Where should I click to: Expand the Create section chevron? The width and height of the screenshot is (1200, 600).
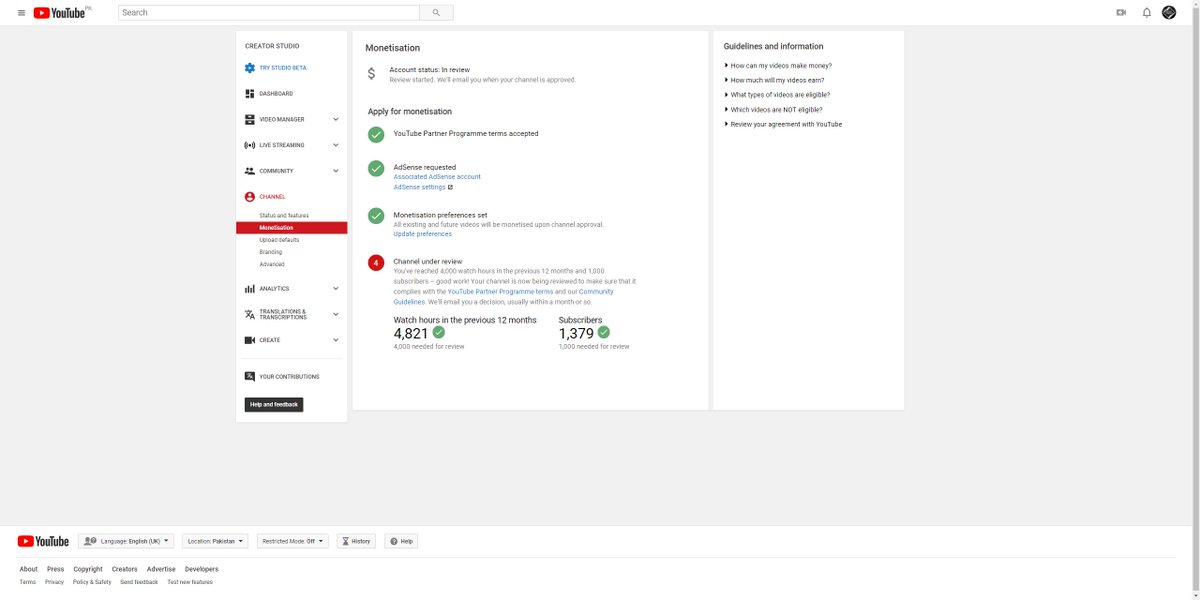tap(335, 340)
